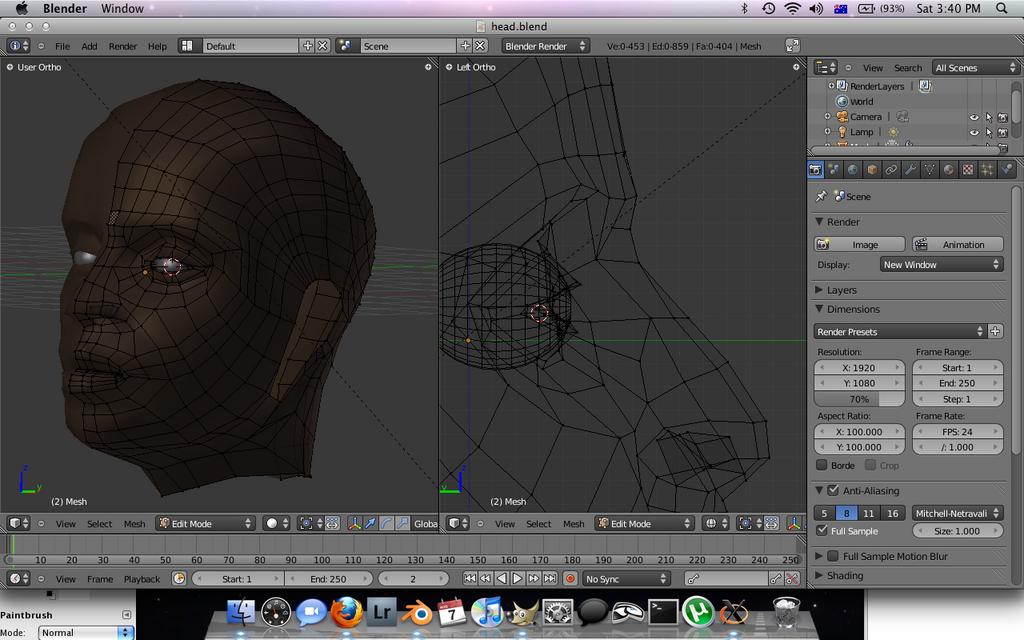Open the Physics properties tab
1024x640 pixels.
(1006, 170)
